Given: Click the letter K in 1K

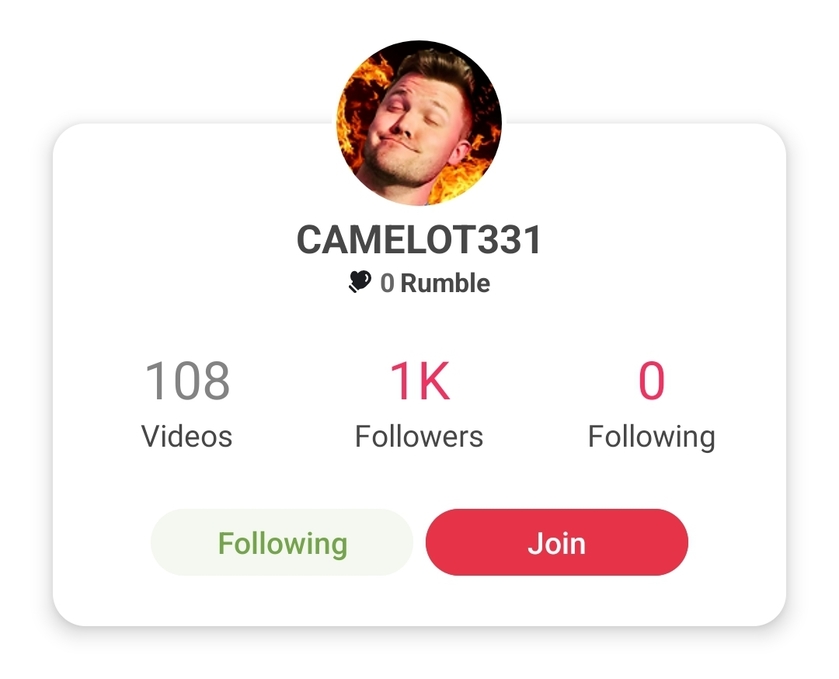Looking at the screenshot, I should pyautogui.click(x=431, y=380).
